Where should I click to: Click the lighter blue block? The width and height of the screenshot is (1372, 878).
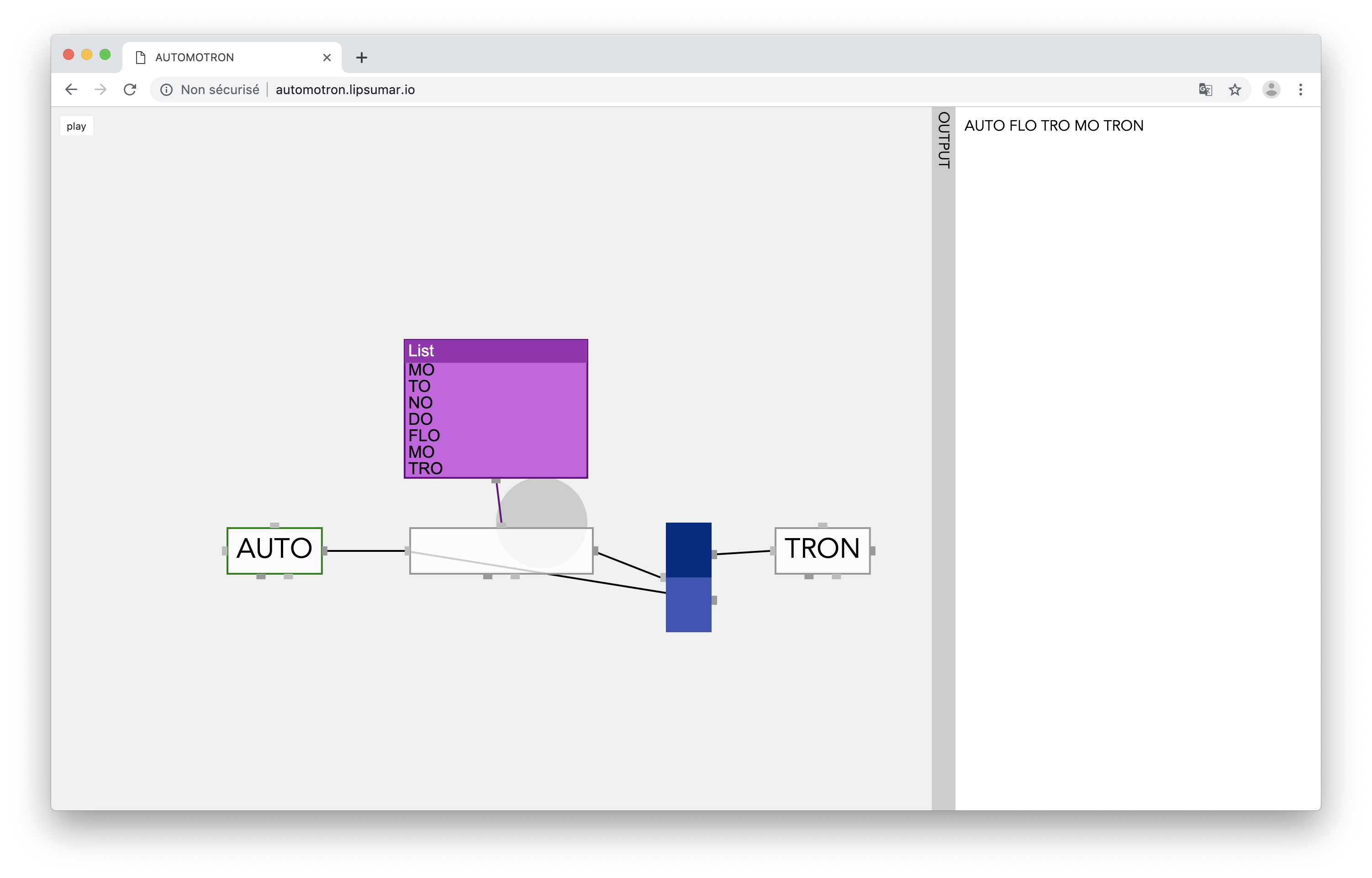point(688,604)
